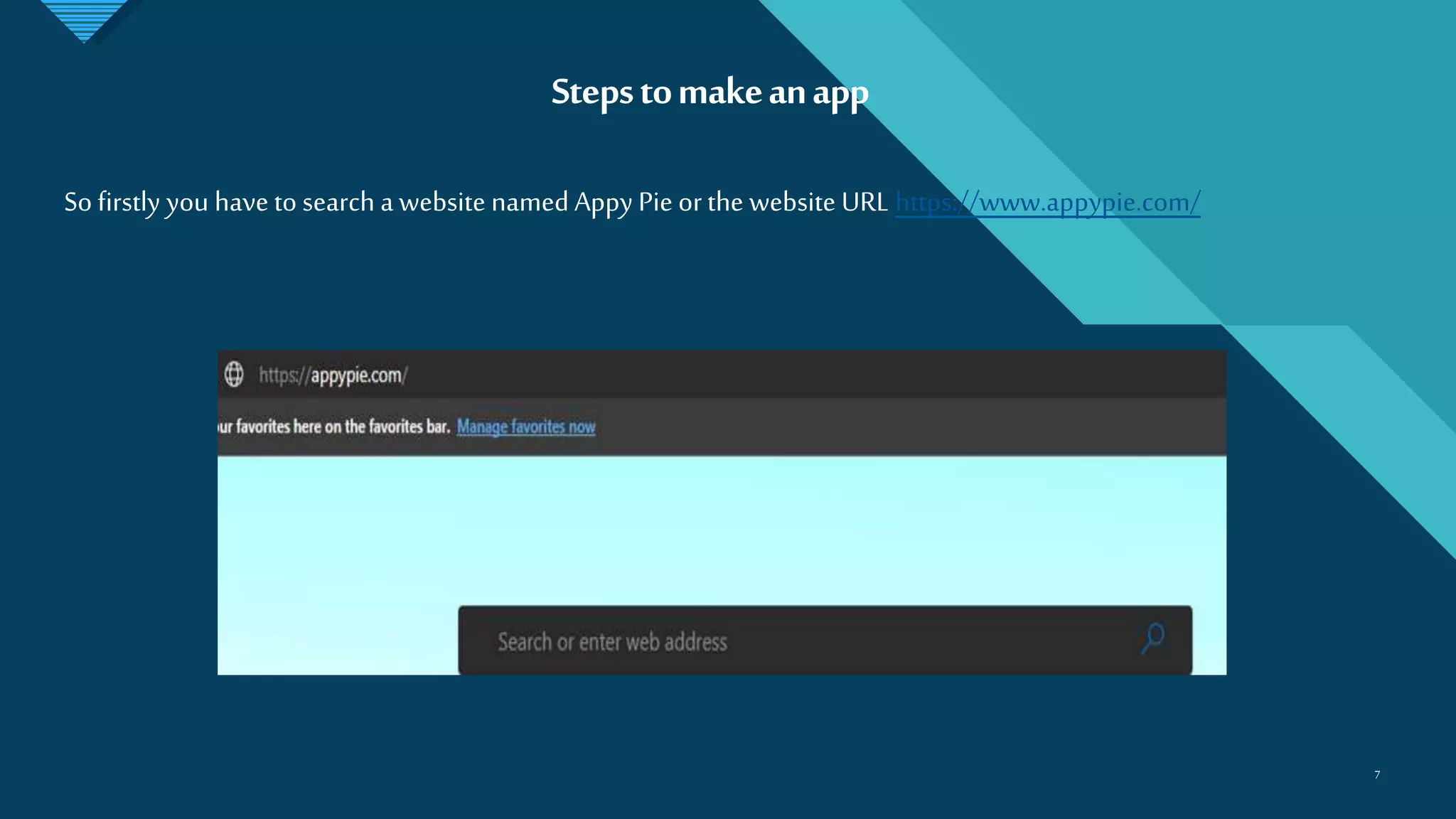Click the slide number 7
Image resolution: width=1456 pixels, height=819 pixels.
point(1377,775)
